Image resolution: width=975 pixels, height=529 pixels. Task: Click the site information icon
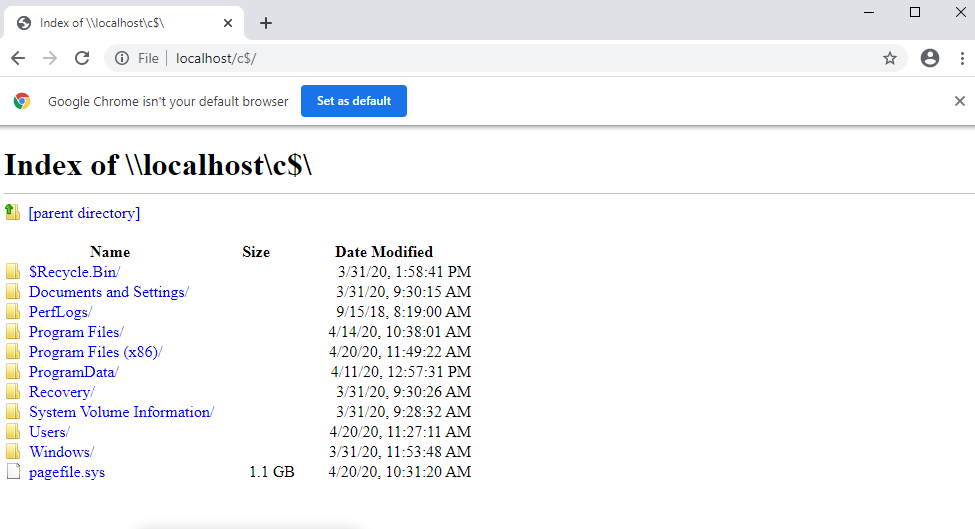tap(122, 58)
